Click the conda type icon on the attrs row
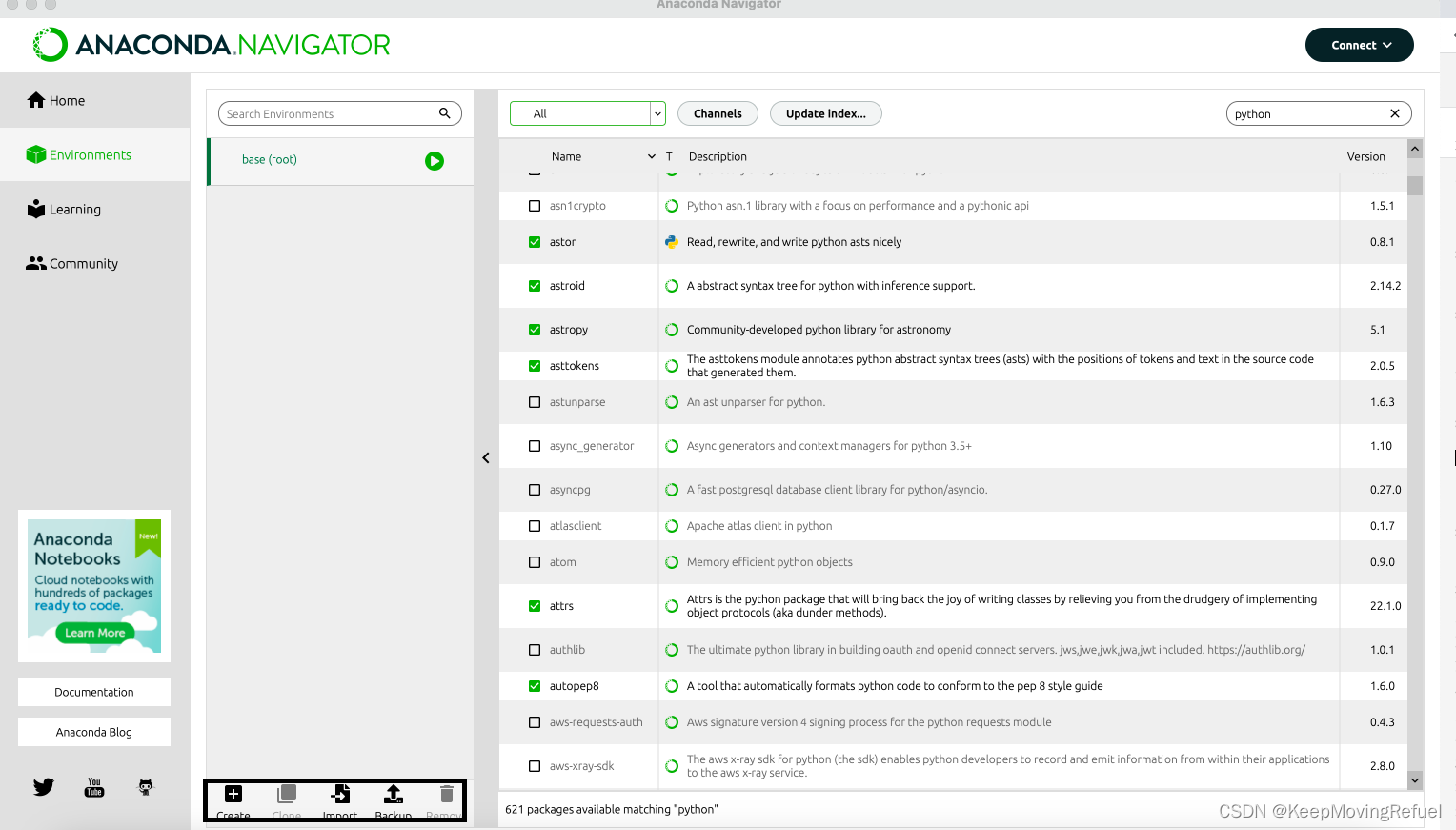The height and width of the screenshot is (830, 1456). [672, 606]
